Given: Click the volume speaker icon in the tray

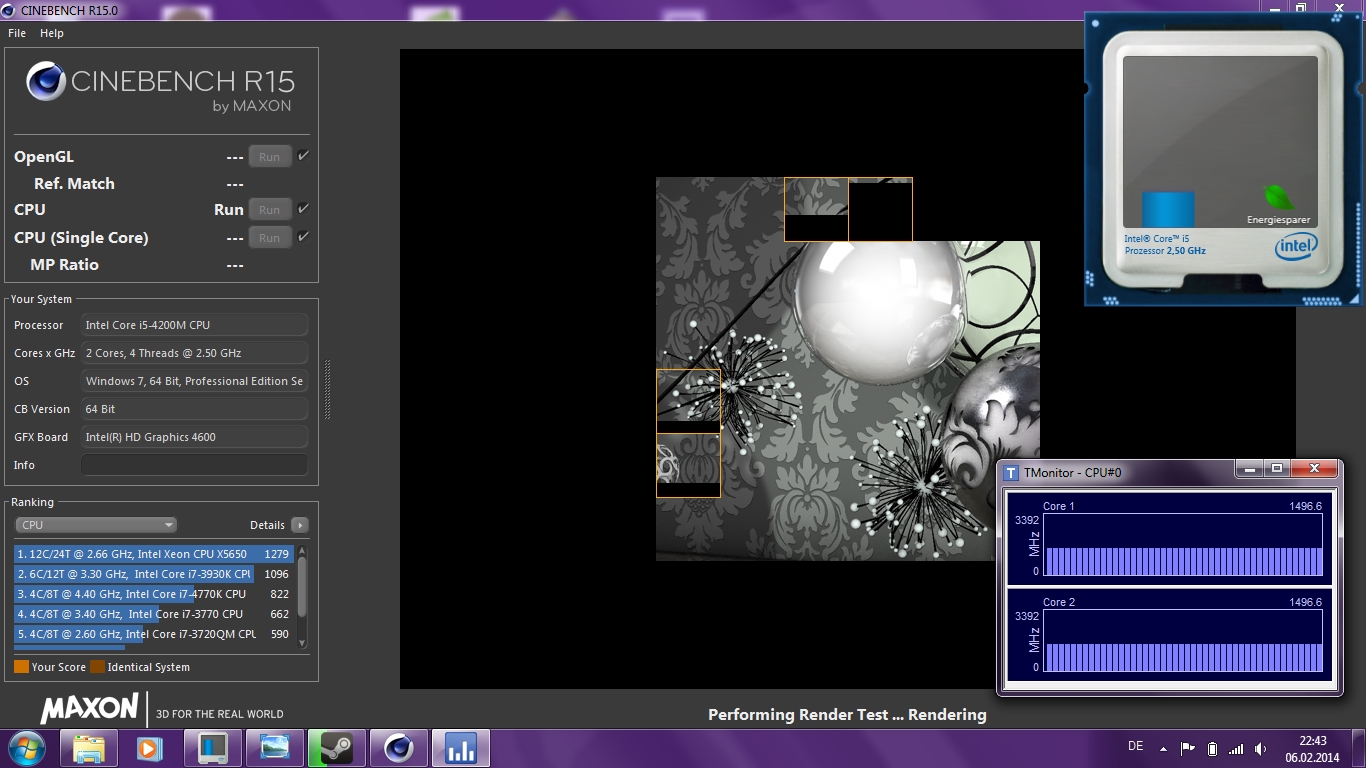Looking at the screenshot, I should [x=1261, y=748].
